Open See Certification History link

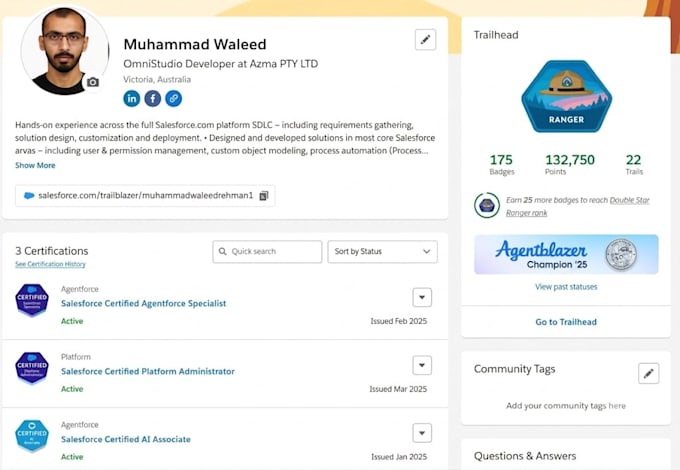pyautogui.click(x=50, y=264)
